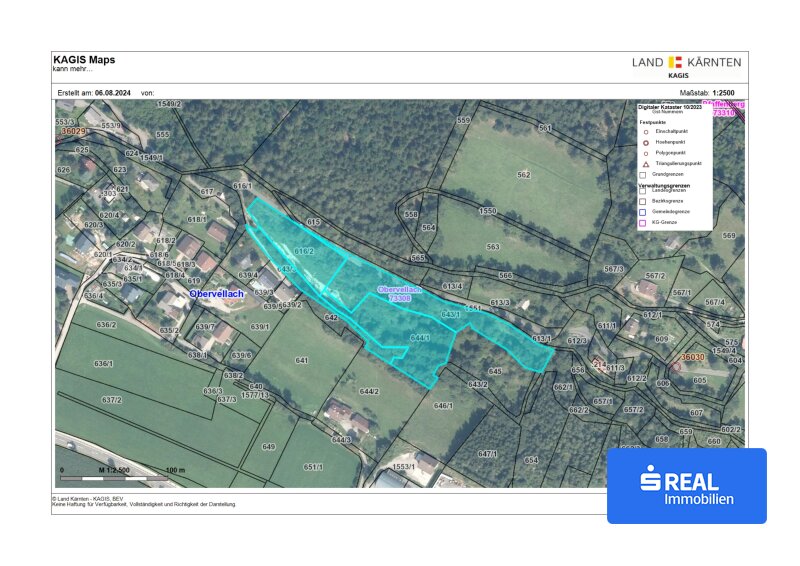This screenshot has width=800, height=566.
Task: Click the KAGIS Maps title
Action: pos(84,59)
